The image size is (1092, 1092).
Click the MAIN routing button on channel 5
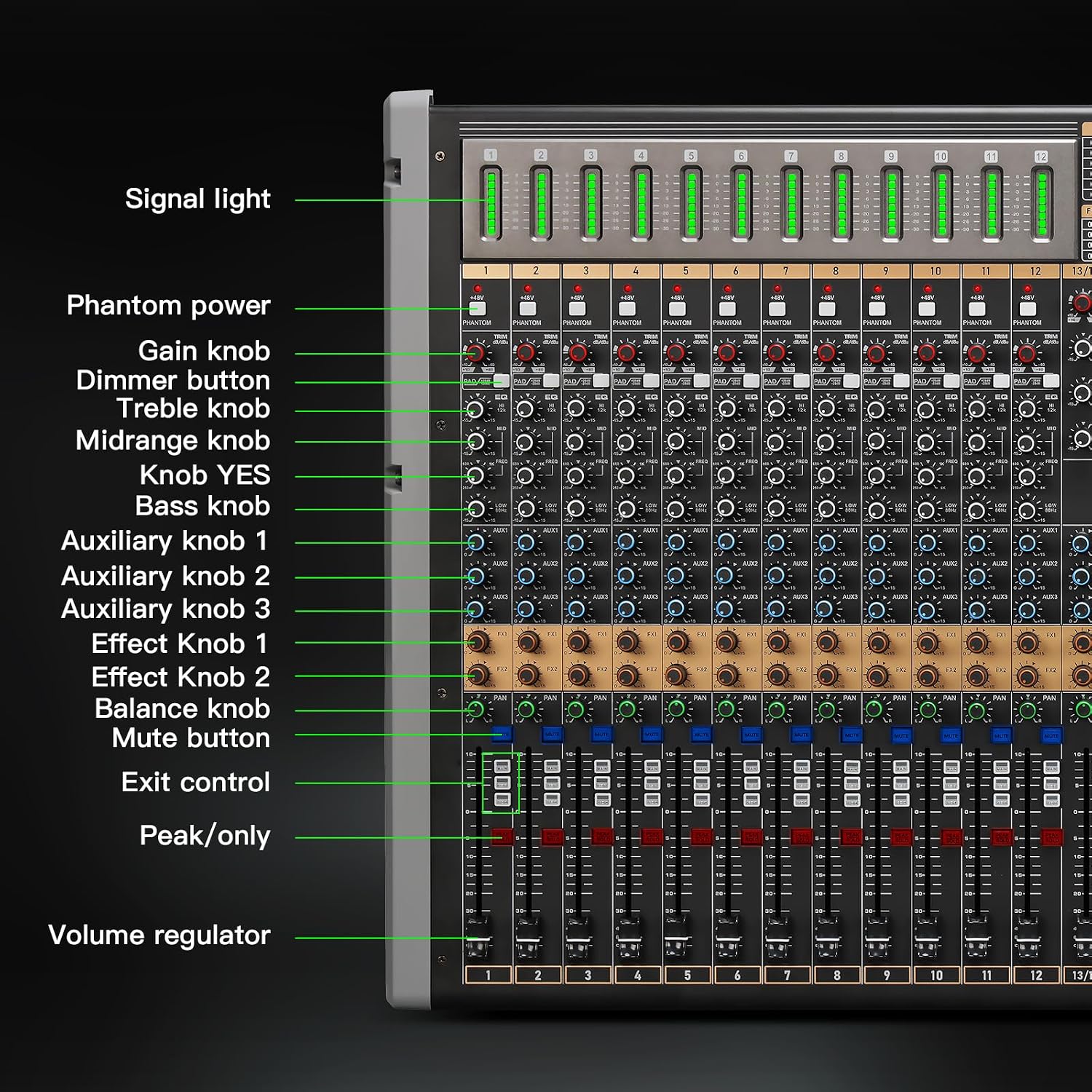click(x=702, y=767)
